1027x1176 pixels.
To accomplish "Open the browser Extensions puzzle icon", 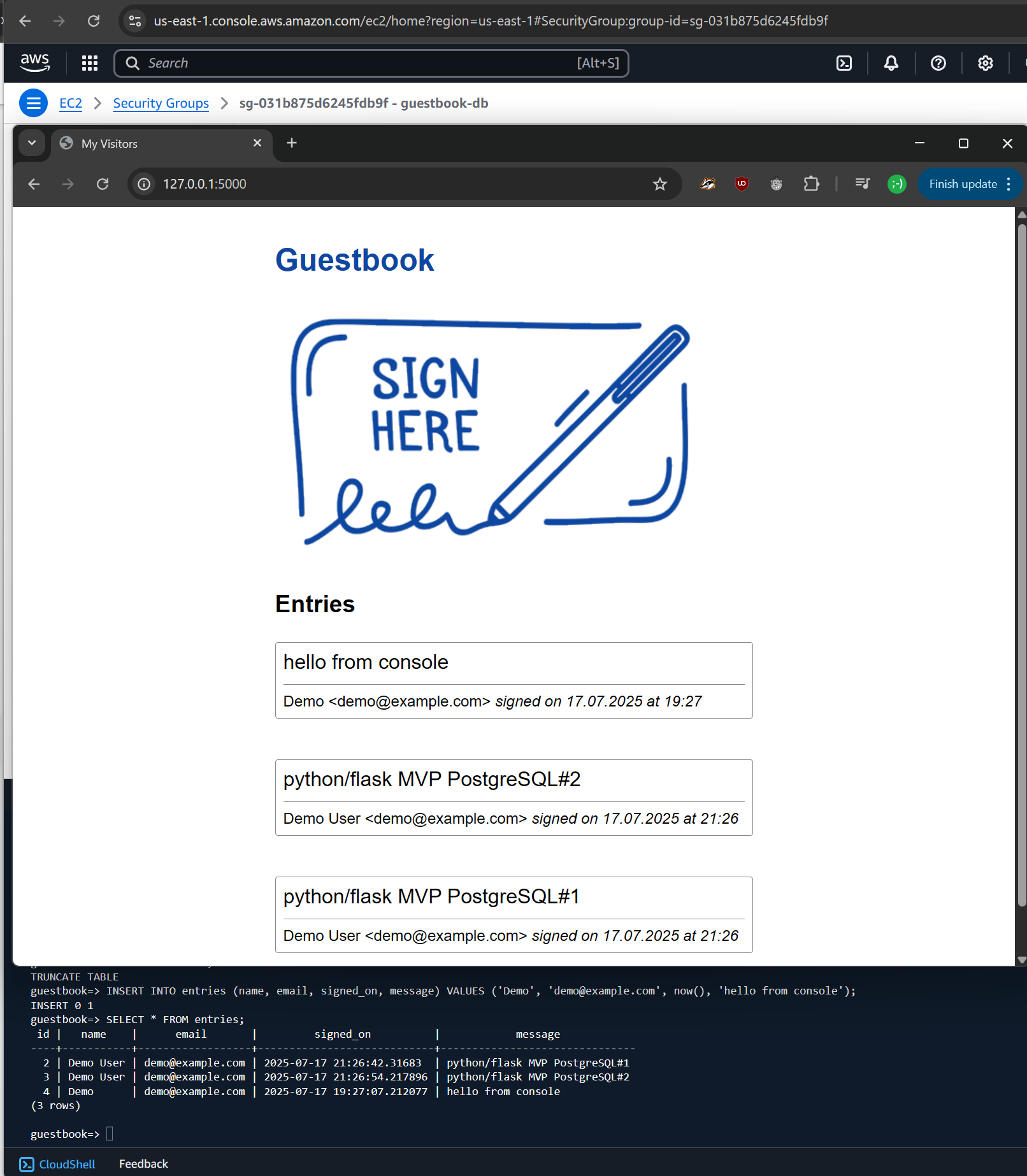I will [811, 184].
